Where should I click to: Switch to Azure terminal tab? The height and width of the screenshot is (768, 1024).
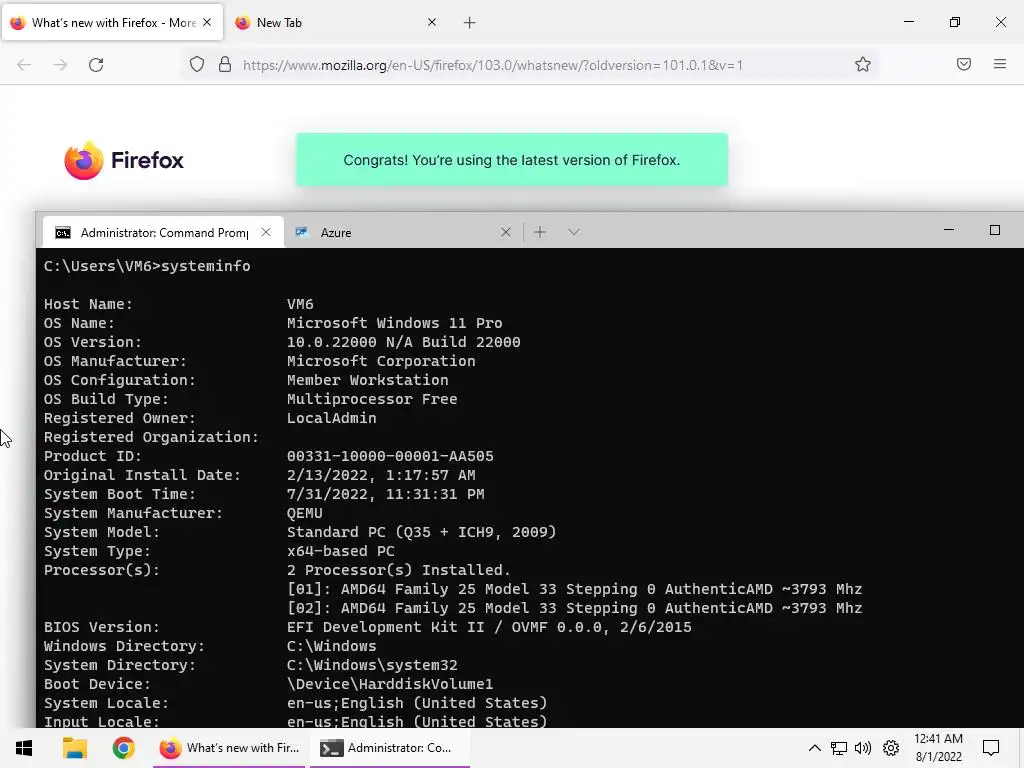[404, 232]
